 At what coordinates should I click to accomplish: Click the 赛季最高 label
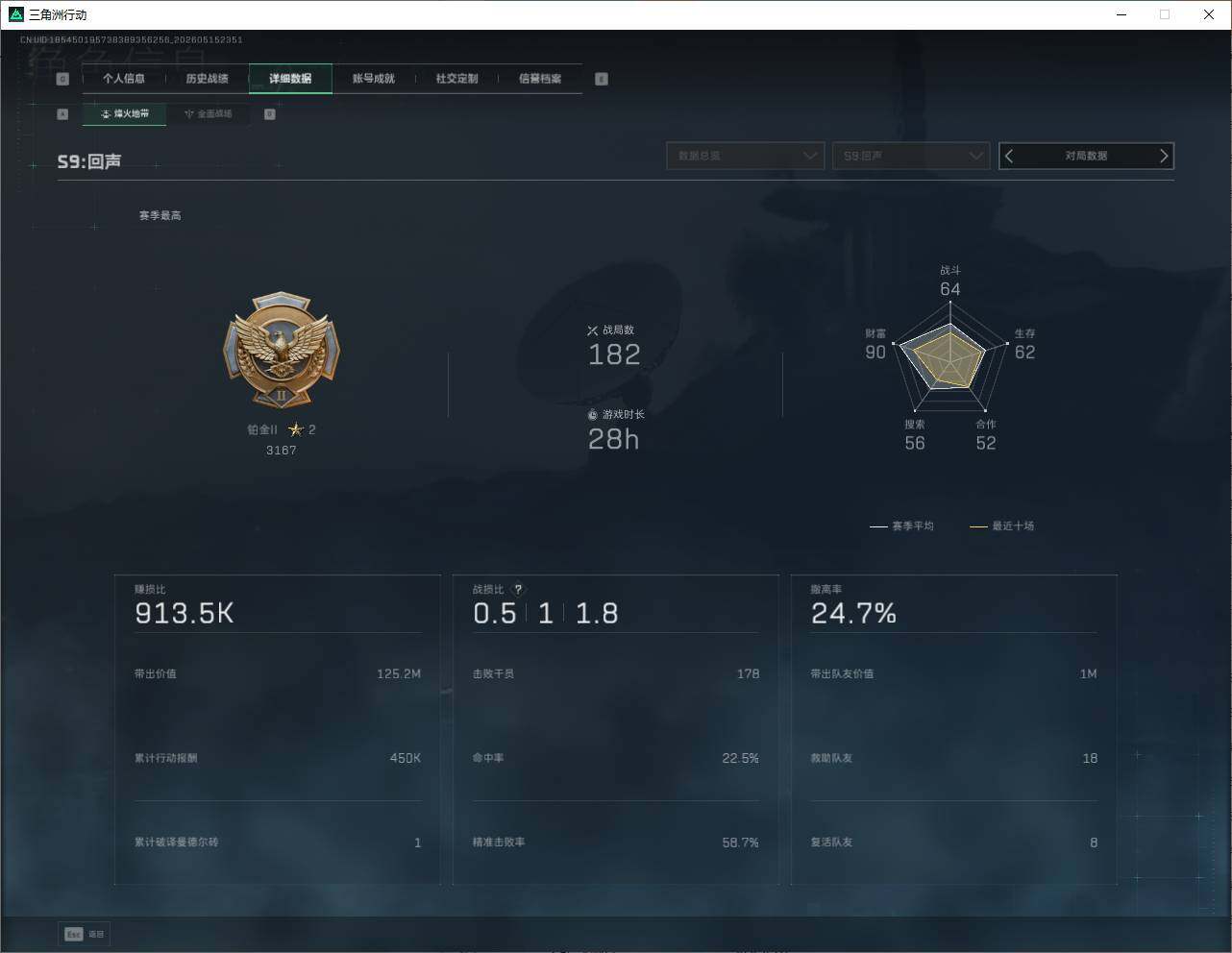[x=160, y=216]
